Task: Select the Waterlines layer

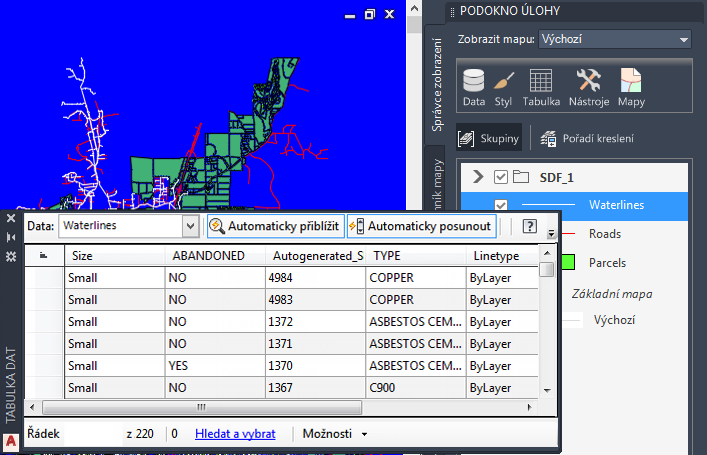Action: [x=616, y=205]
